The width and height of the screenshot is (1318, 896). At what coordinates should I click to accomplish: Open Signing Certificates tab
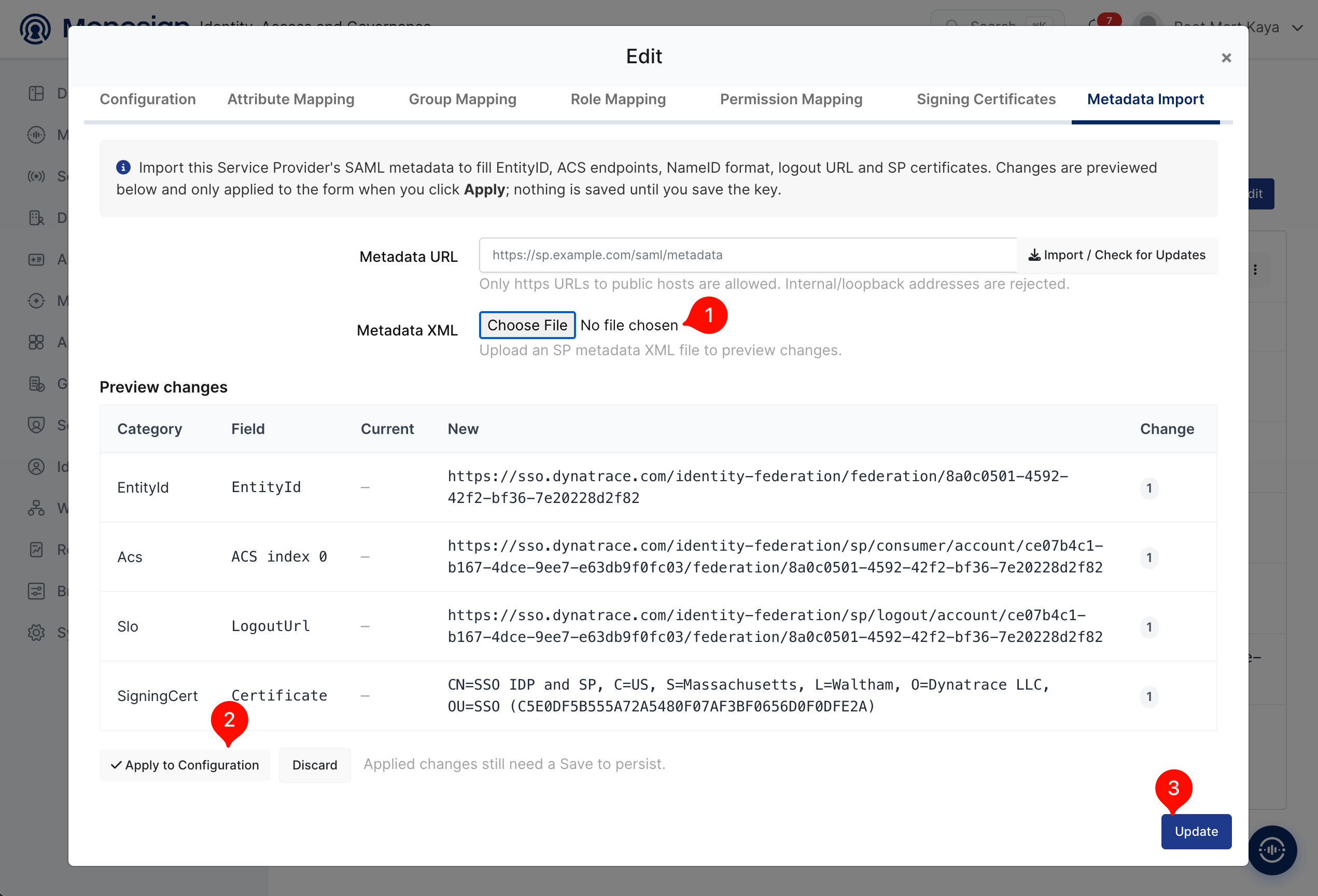pos(986,99)
